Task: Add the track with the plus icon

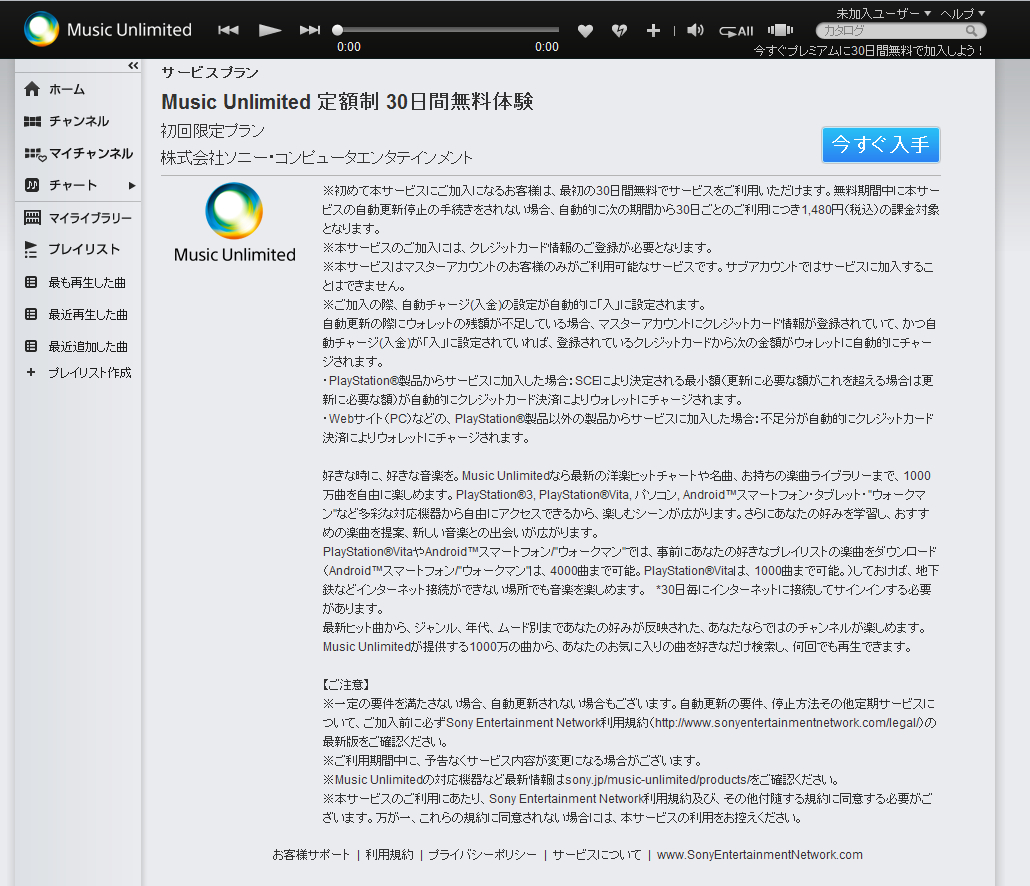Action: (653, 30)
